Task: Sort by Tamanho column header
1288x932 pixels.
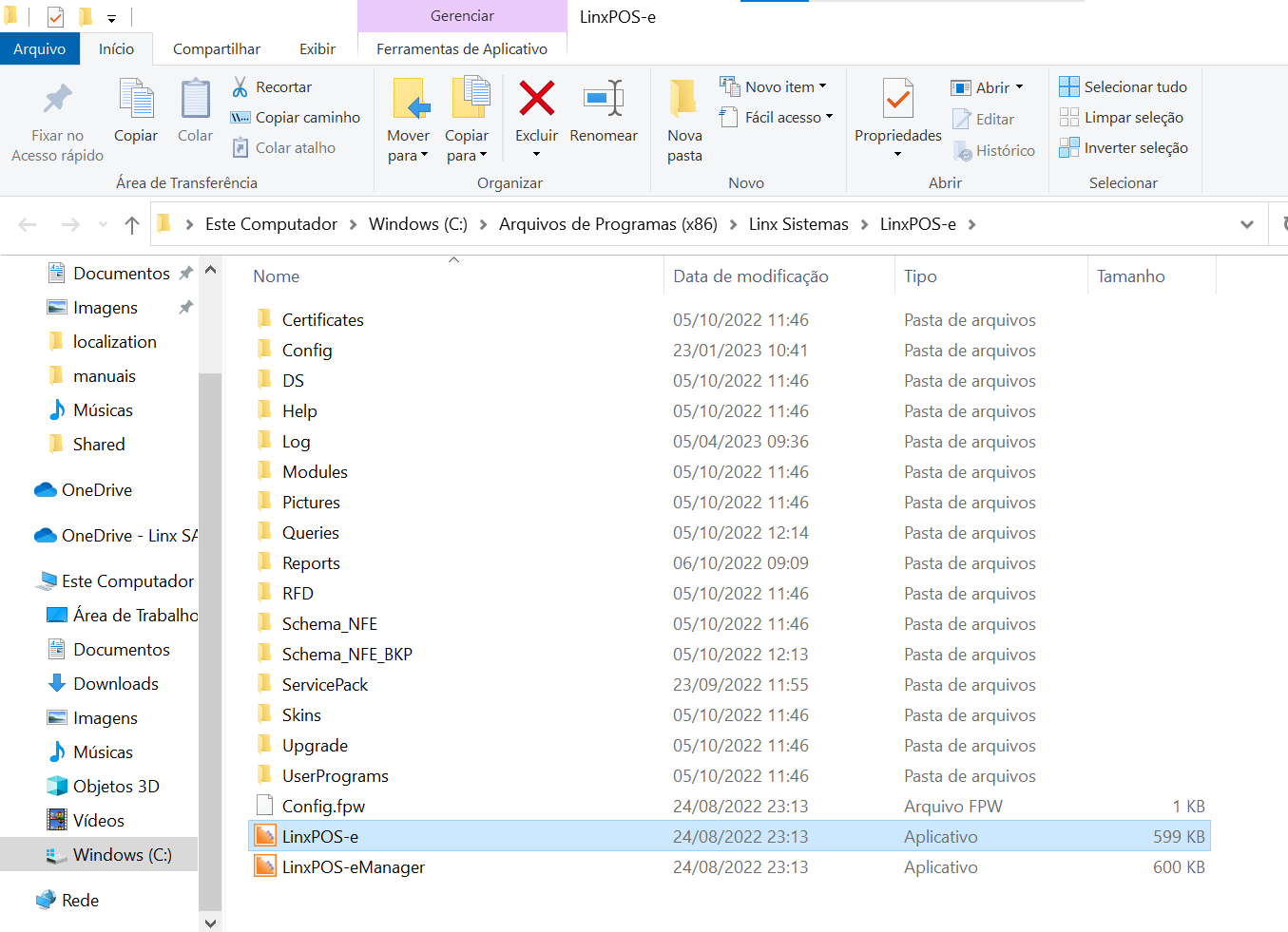Action: [1131, 276]
